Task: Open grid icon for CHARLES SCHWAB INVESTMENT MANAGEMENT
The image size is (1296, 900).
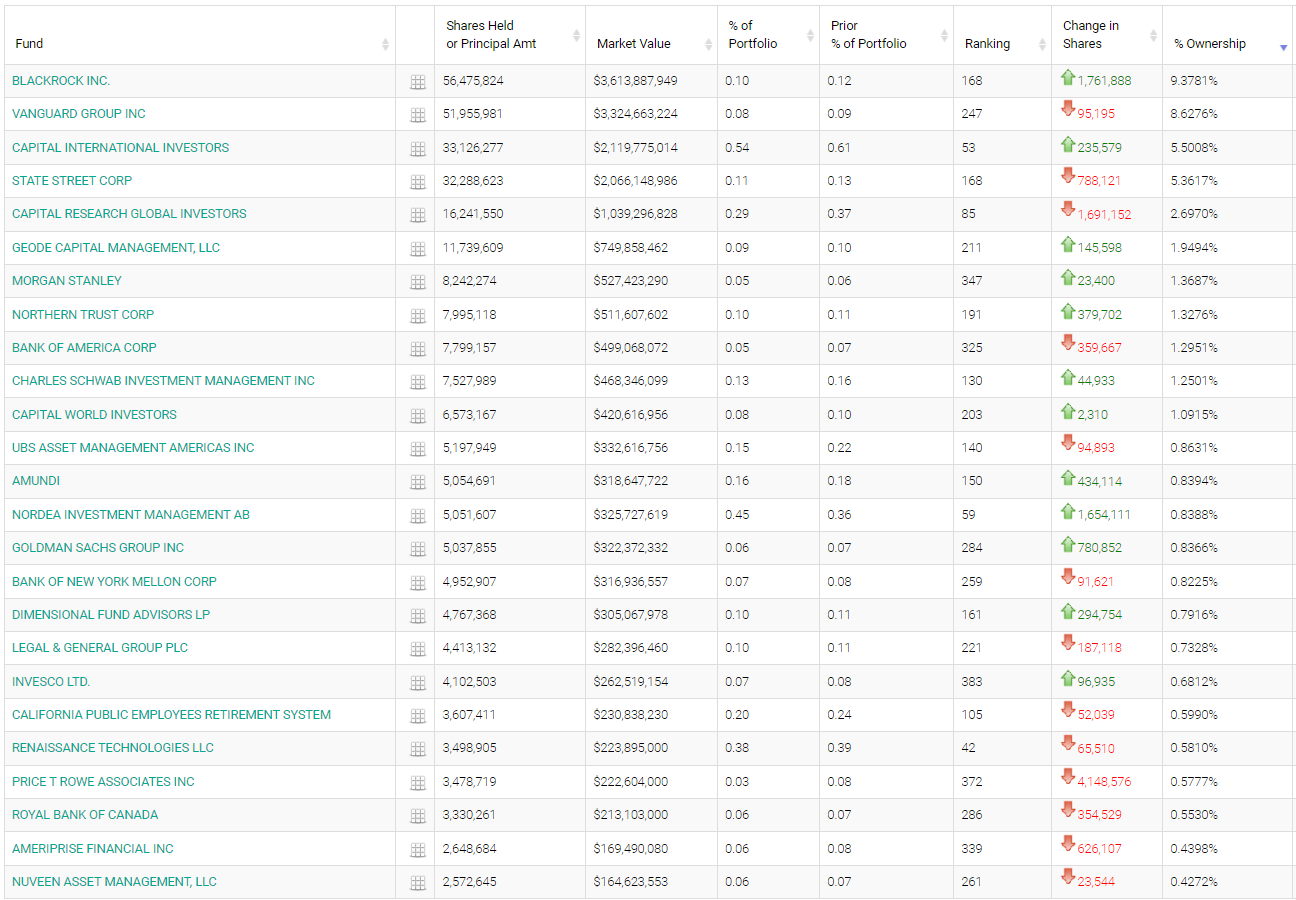Action: (418, 382)
